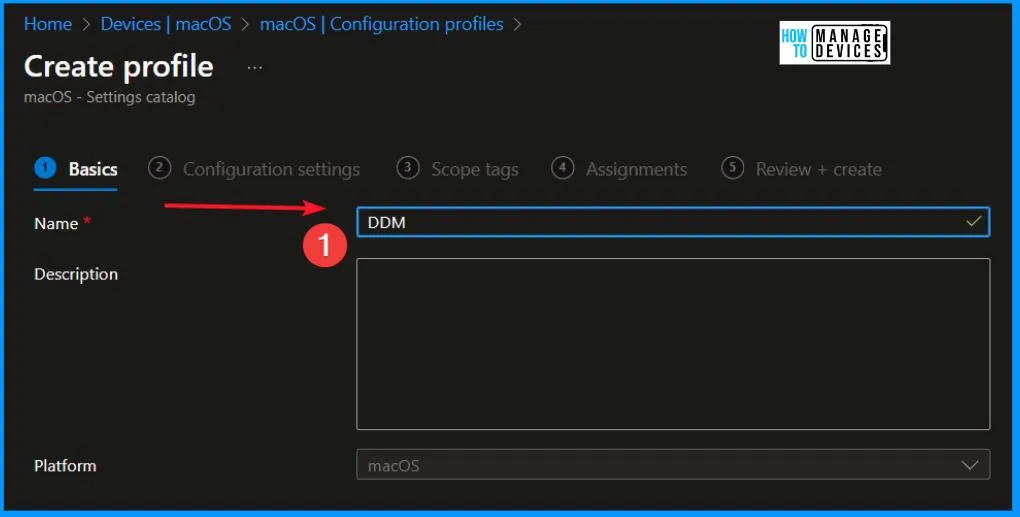Select the Basics tab
1020x517 pixels.
92,169
